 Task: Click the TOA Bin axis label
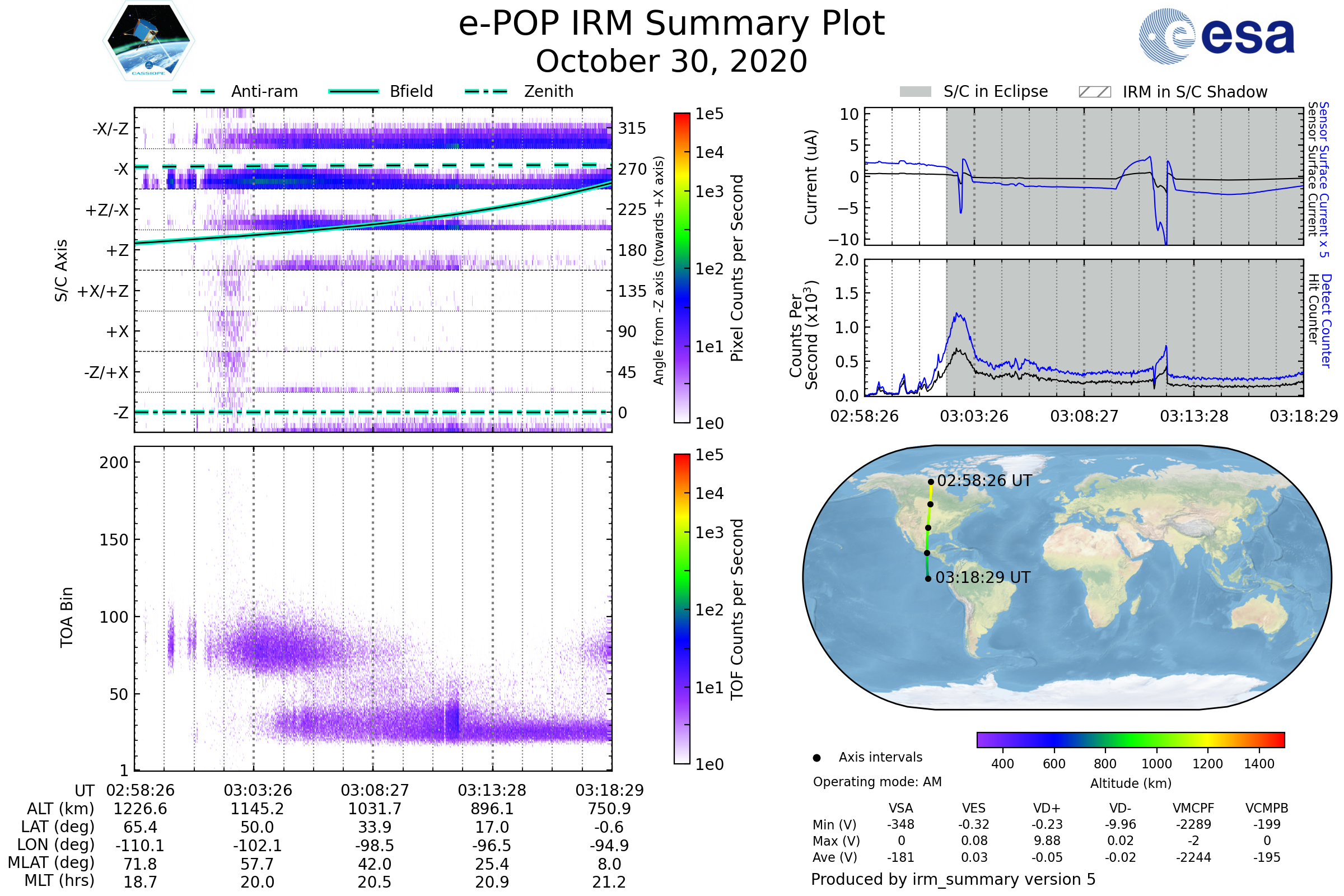point(67,617)
